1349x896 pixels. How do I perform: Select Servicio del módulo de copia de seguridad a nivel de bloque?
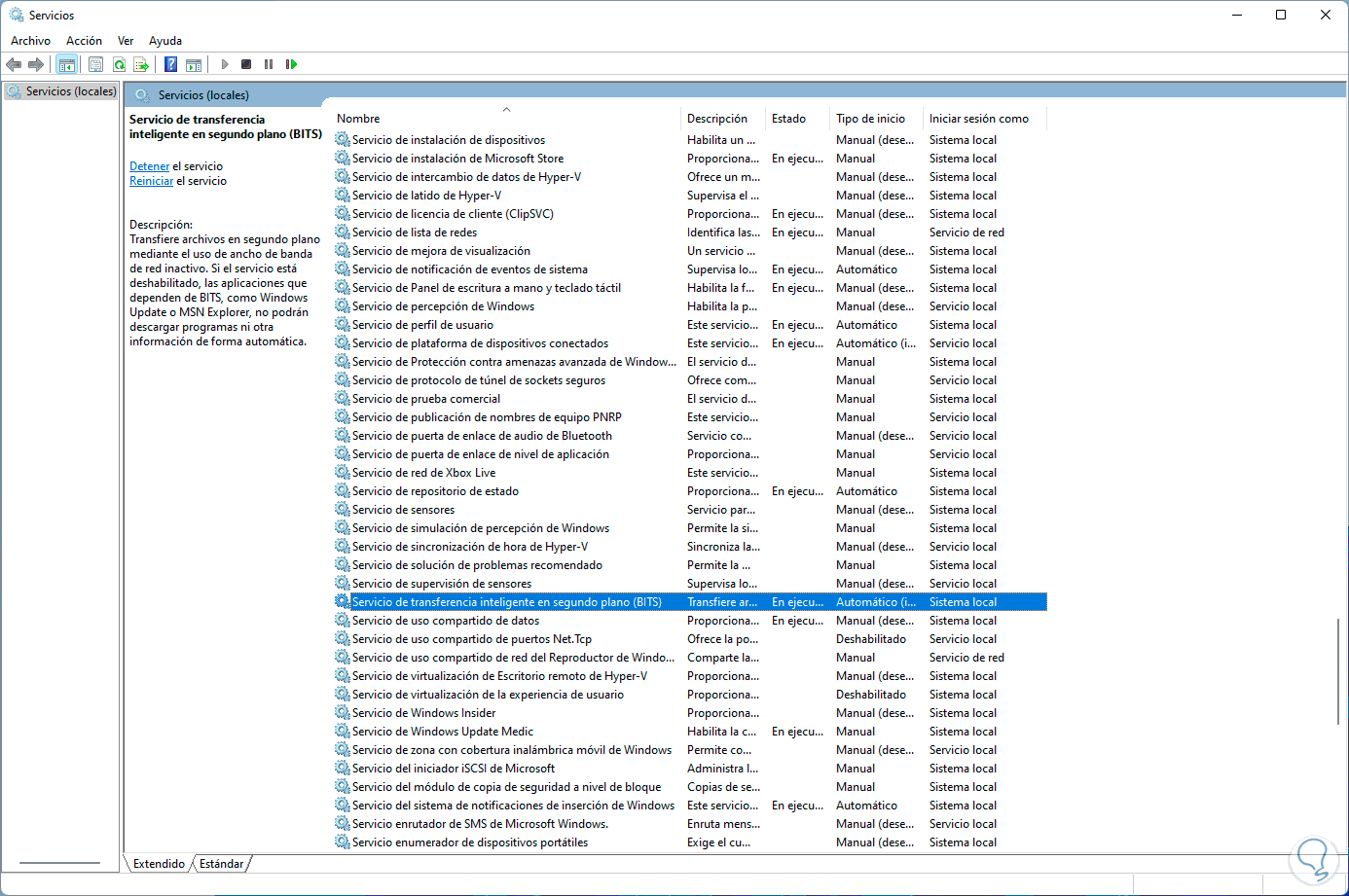690,787
